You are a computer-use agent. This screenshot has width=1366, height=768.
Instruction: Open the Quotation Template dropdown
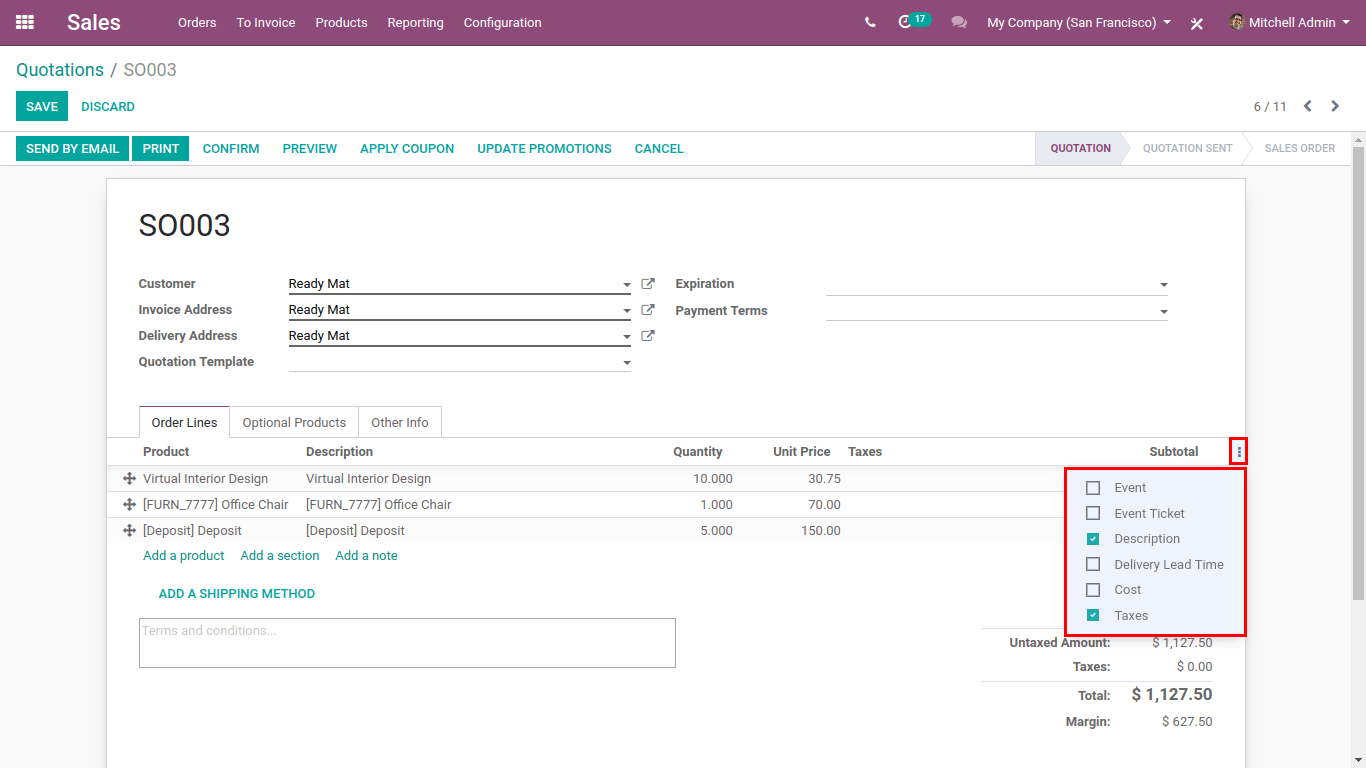click(627, 363)
